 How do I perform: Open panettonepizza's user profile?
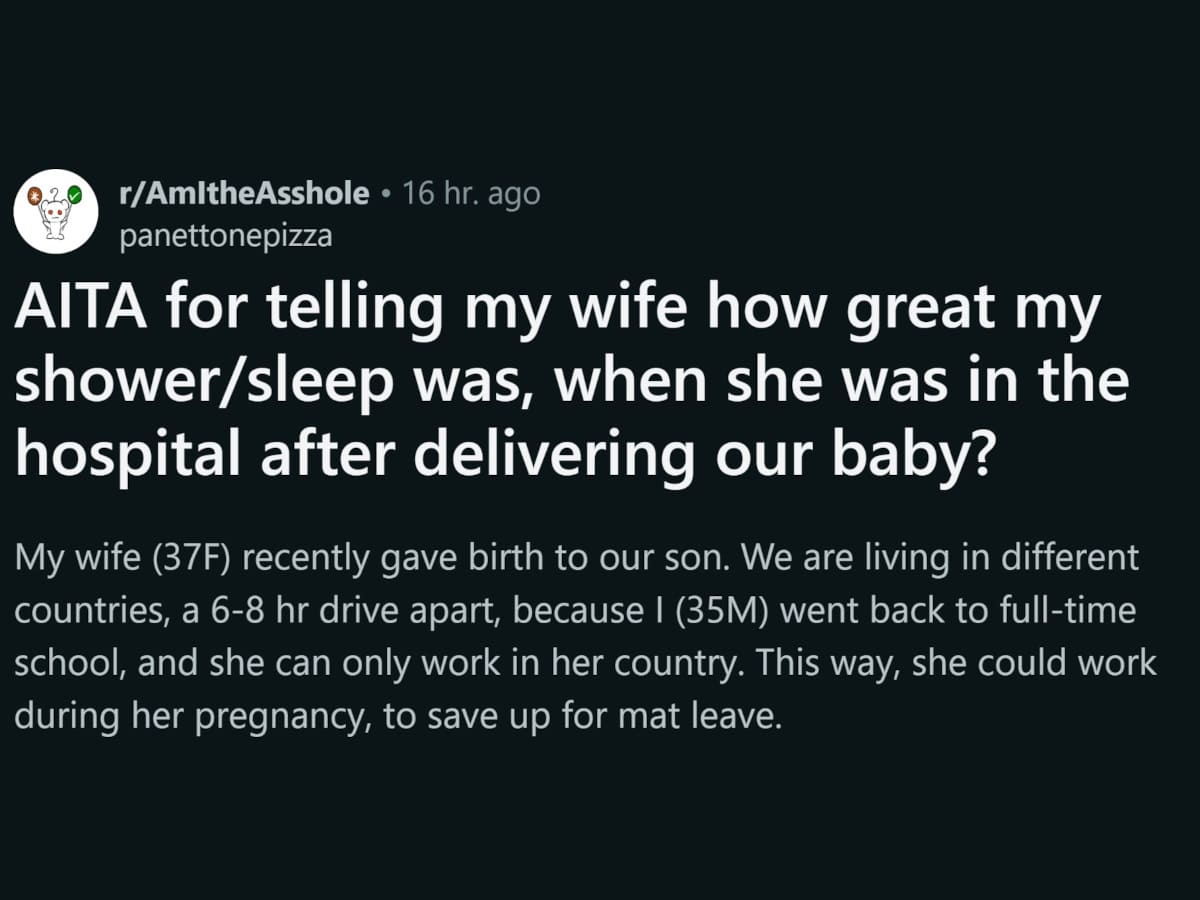(226, 237)
